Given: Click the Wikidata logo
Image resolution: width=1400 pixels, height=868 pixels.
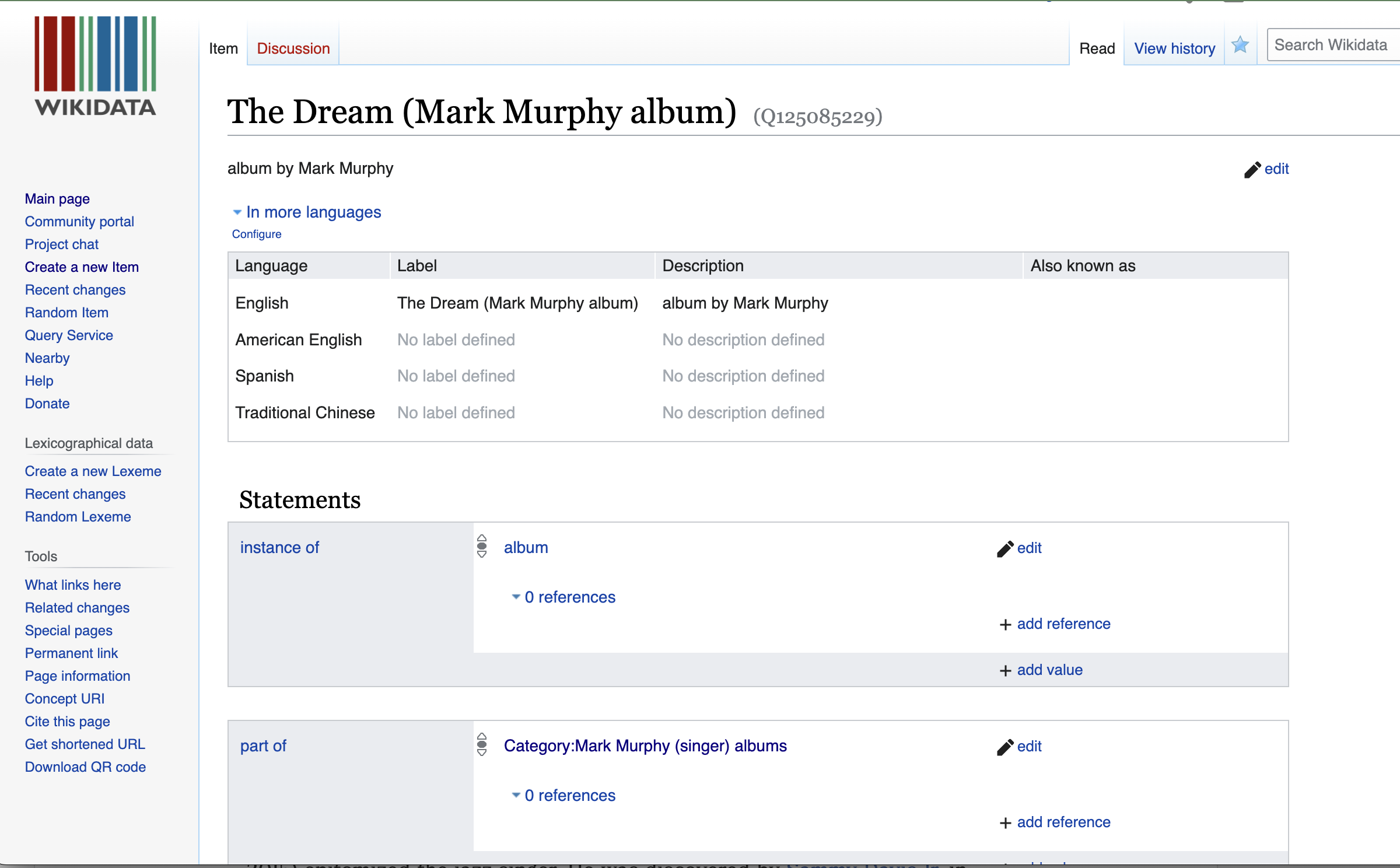Looking at the screenshot, I should [x=95, y=66].
